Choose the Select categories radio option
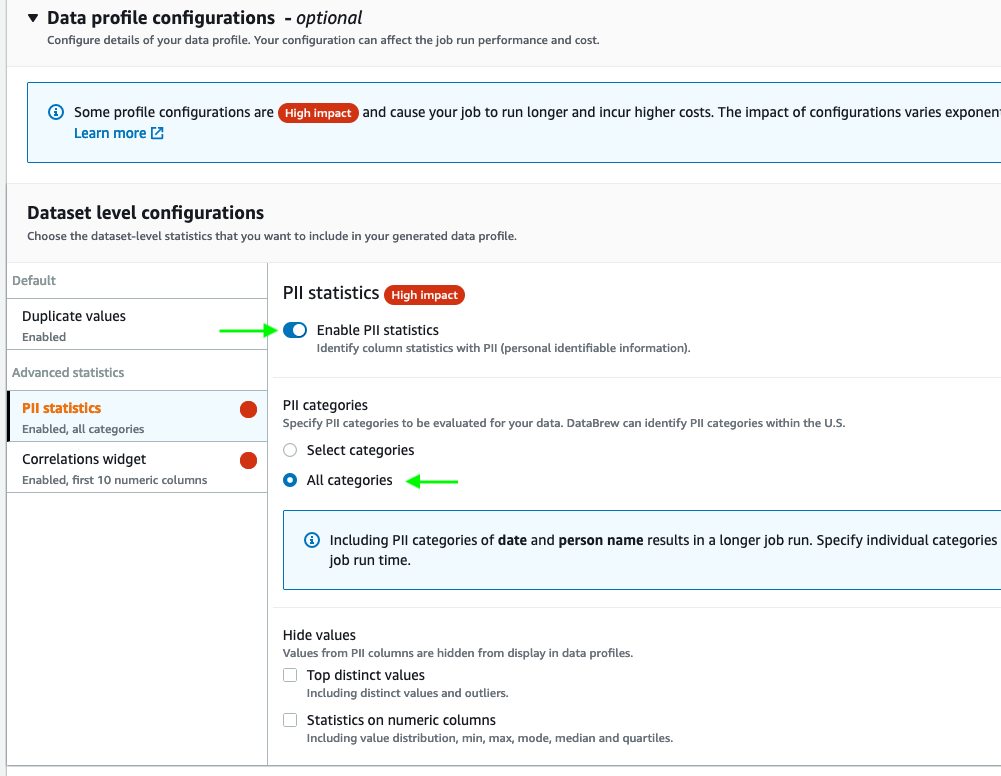The width and height of the screenshot is (1001, 776). [290, 450]
